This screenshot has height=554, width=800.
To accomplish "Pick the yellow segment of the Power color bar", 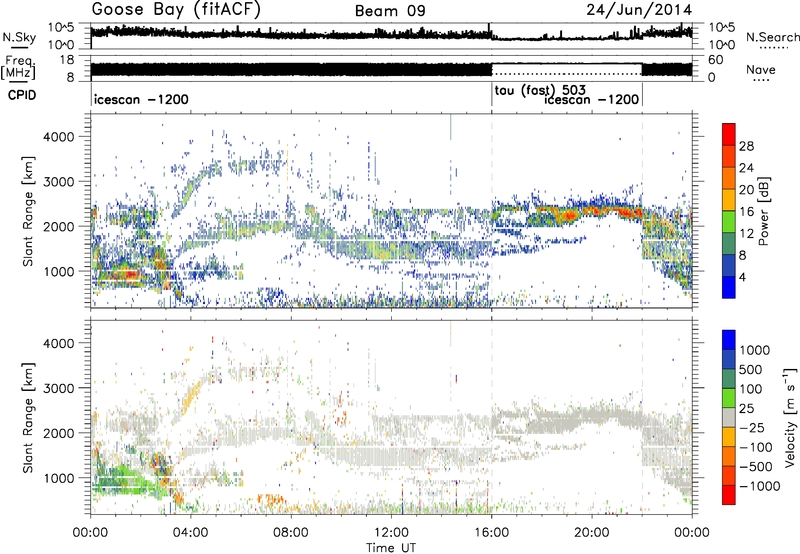I will point(729,200).
